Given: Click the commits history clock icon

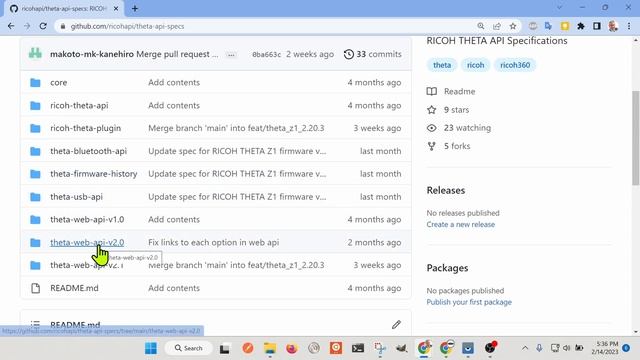Looking at the screenshot, I should click(x=349, y=54).
